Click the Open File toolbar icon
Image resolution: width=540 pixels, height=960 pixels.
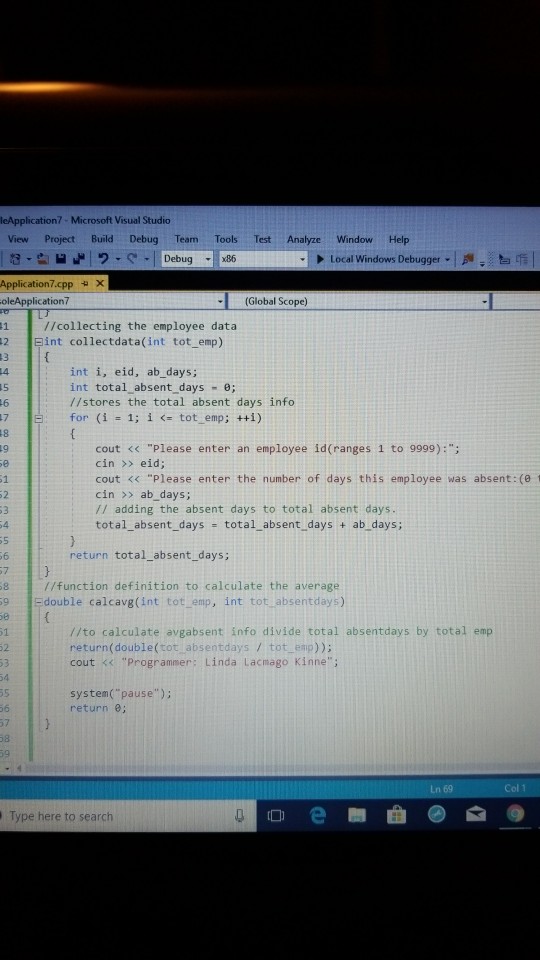click(x=43, y=259)
